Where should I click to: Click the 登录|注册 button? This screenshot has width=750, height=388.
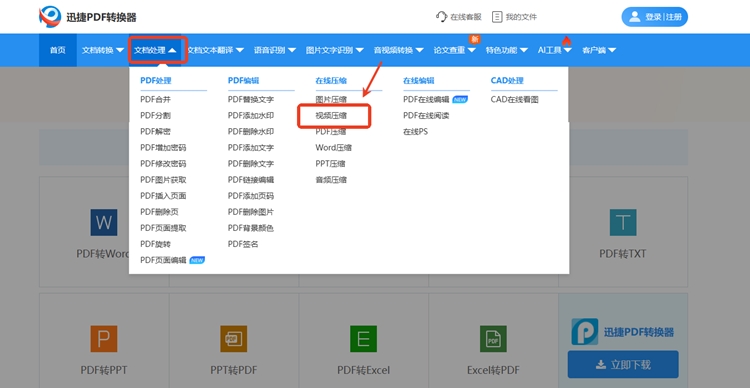(x=654, y=17)
